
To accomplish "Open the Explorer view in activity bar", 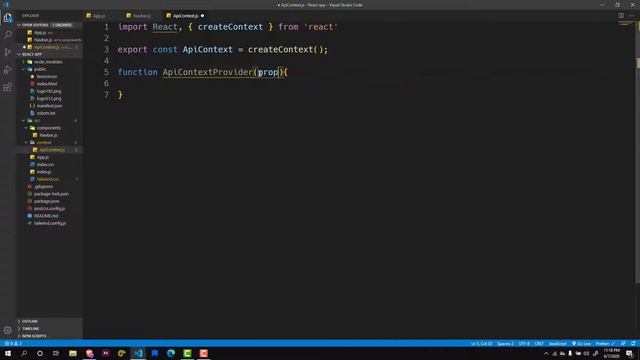I will (8, 18).
